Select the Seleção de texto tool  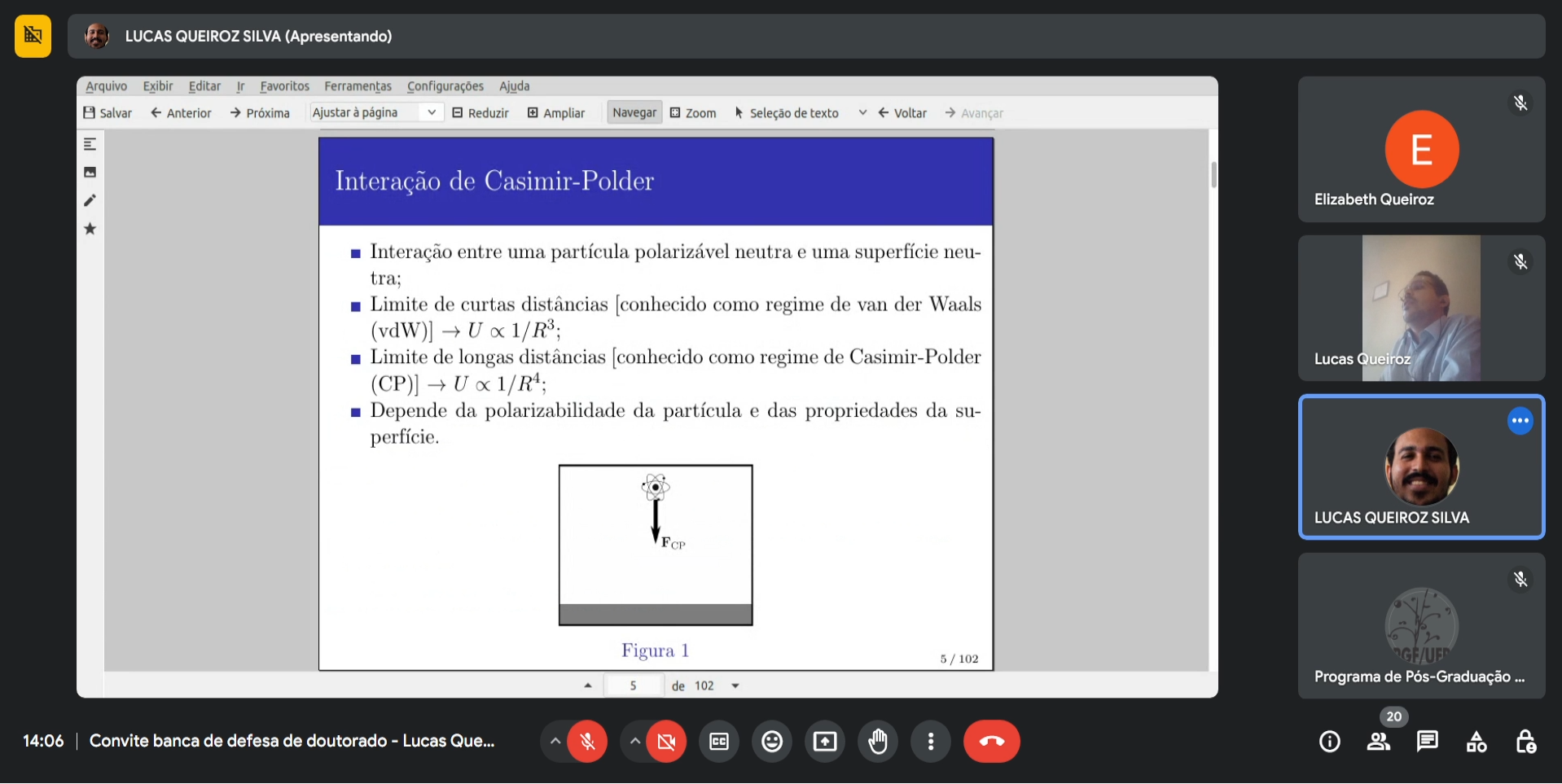(787, 113)
